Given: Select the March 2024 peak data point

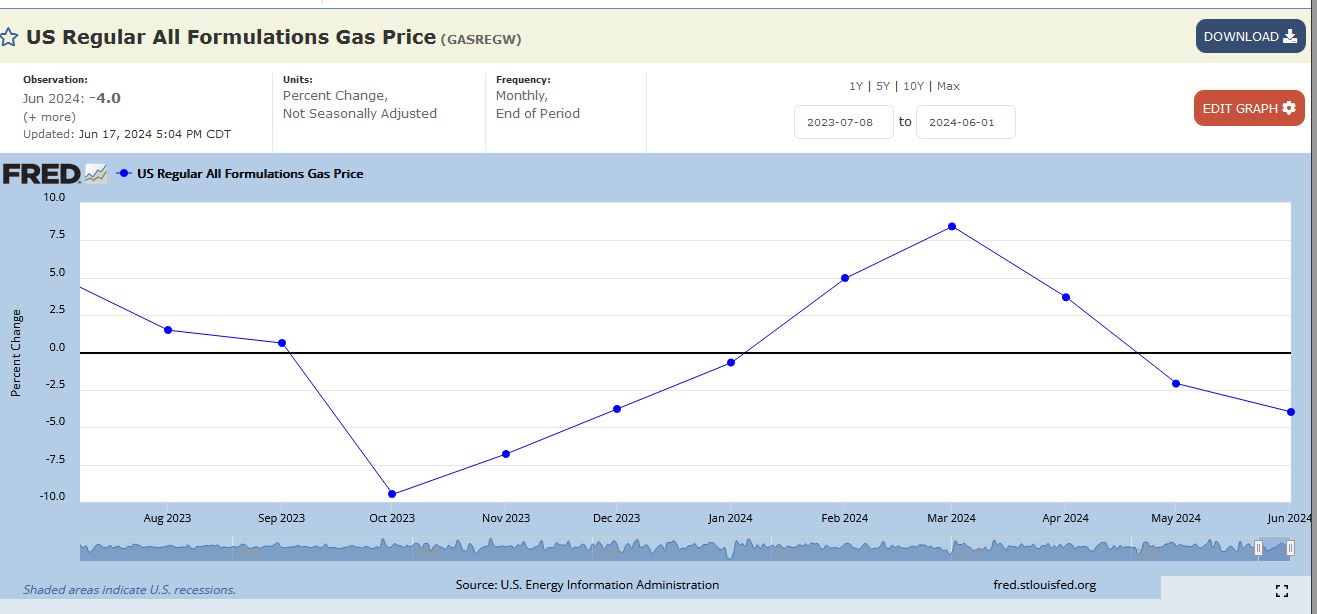Looking at the screenshot, I should 952,226.
